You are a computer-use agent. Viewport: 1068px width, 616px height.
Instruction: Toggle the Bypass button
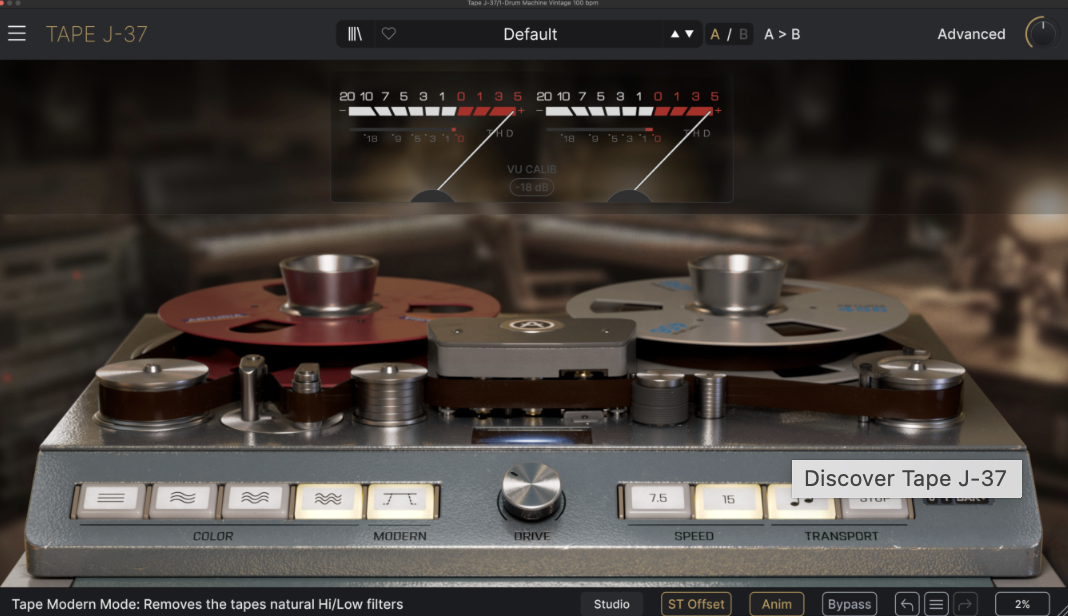click(849, 604)
